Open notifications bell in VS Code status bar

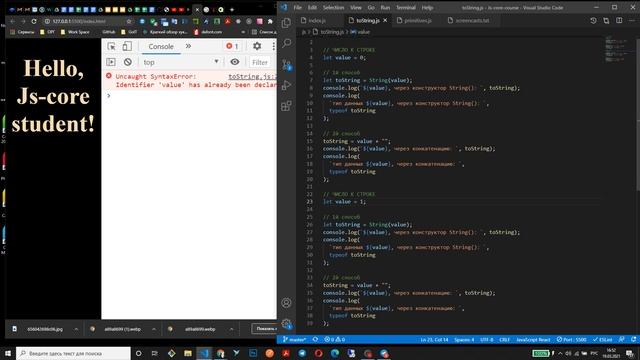(x=633, y=339)
